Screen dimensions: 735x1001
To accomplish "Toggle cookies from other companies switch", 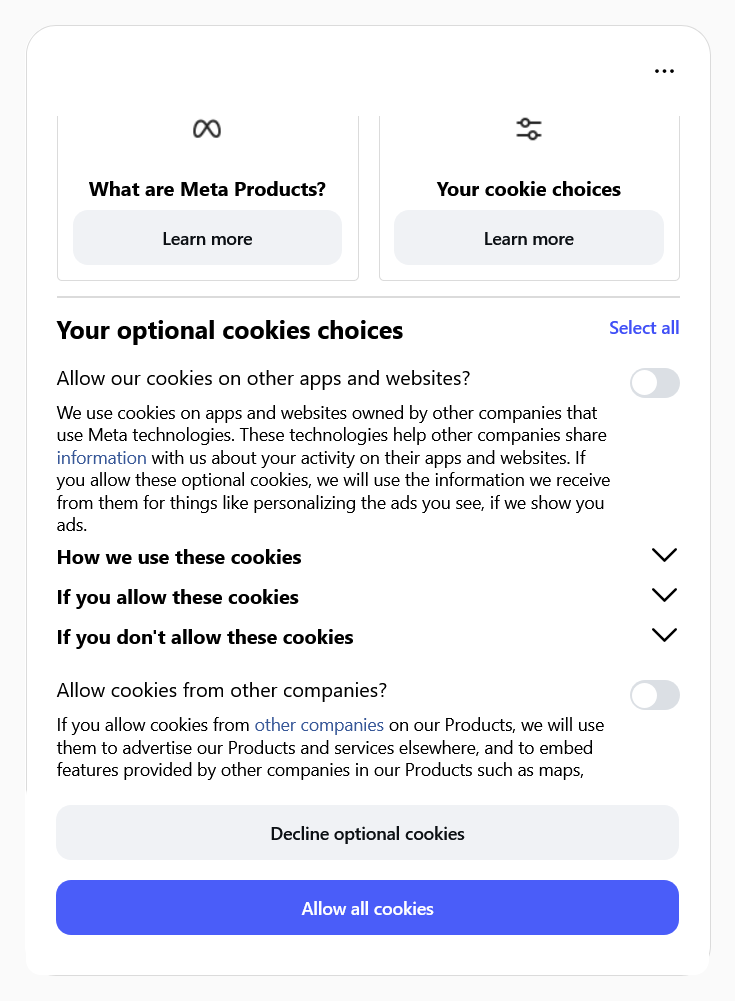I will 654,695.
